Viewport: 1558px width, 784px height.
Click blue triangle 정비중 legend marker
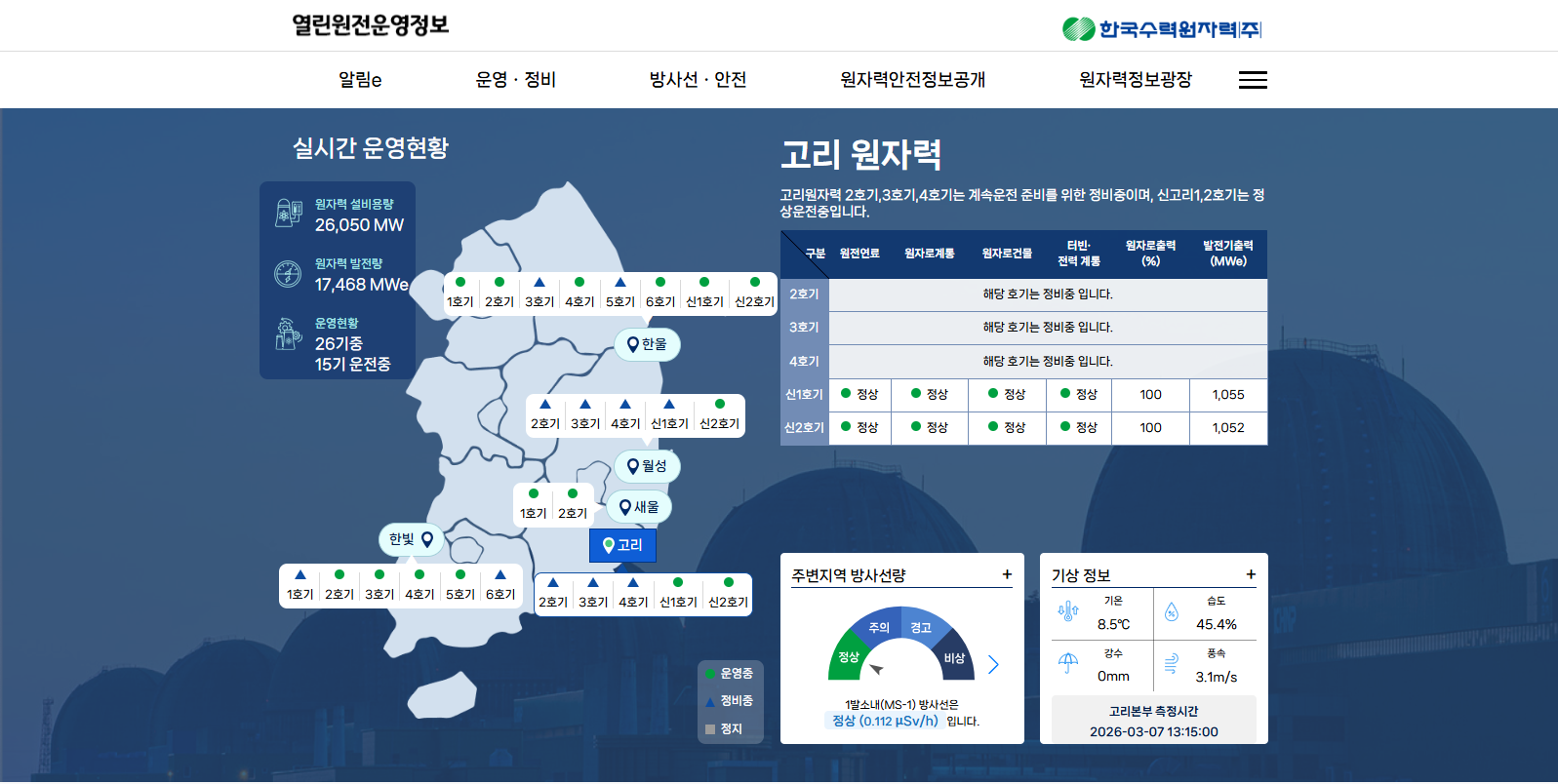pos(711,700)
